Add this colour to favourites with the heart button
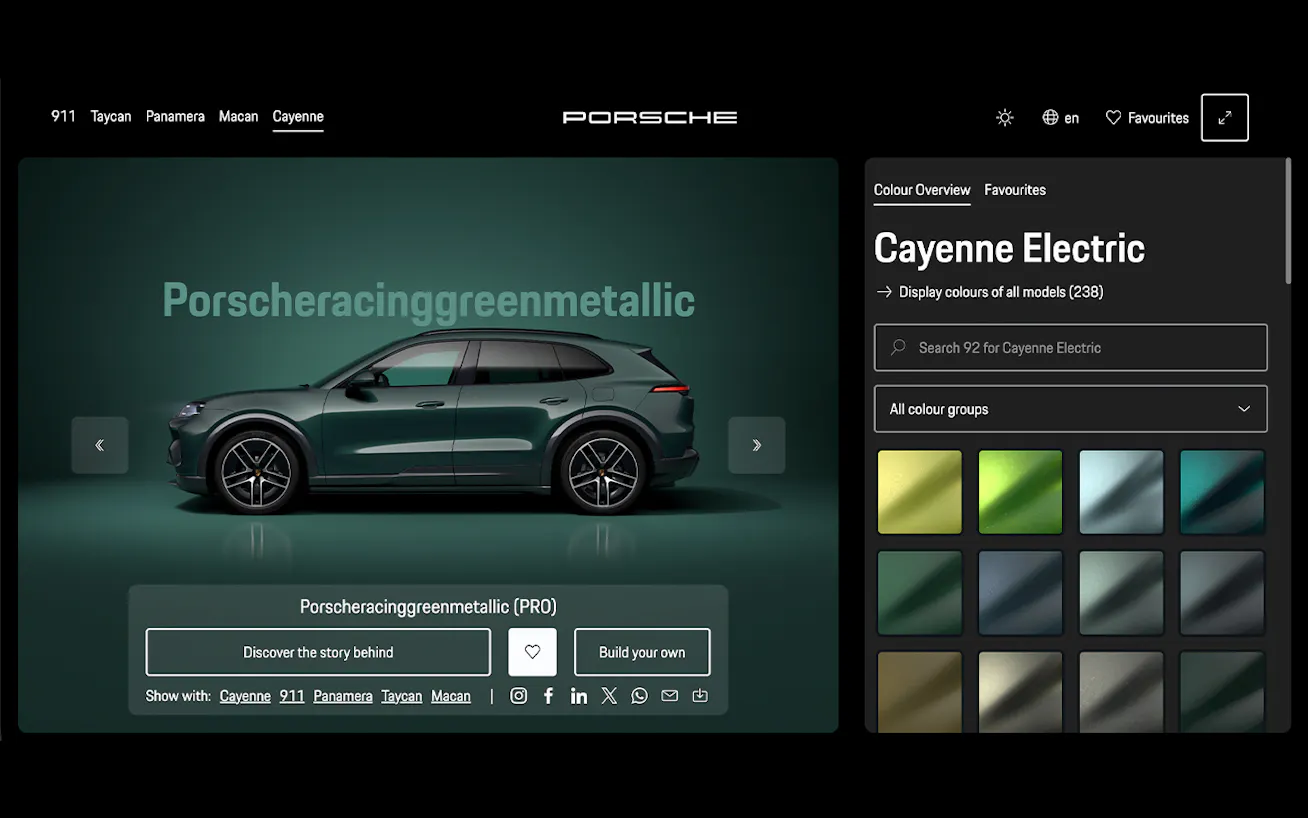The image size is (1308, 818). click(532, 652)
